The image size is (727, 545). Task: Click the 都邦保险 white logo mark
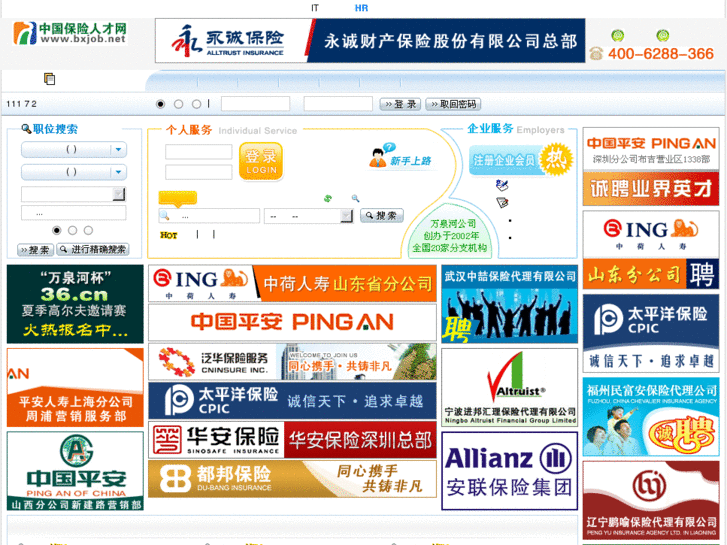[175, 479]
